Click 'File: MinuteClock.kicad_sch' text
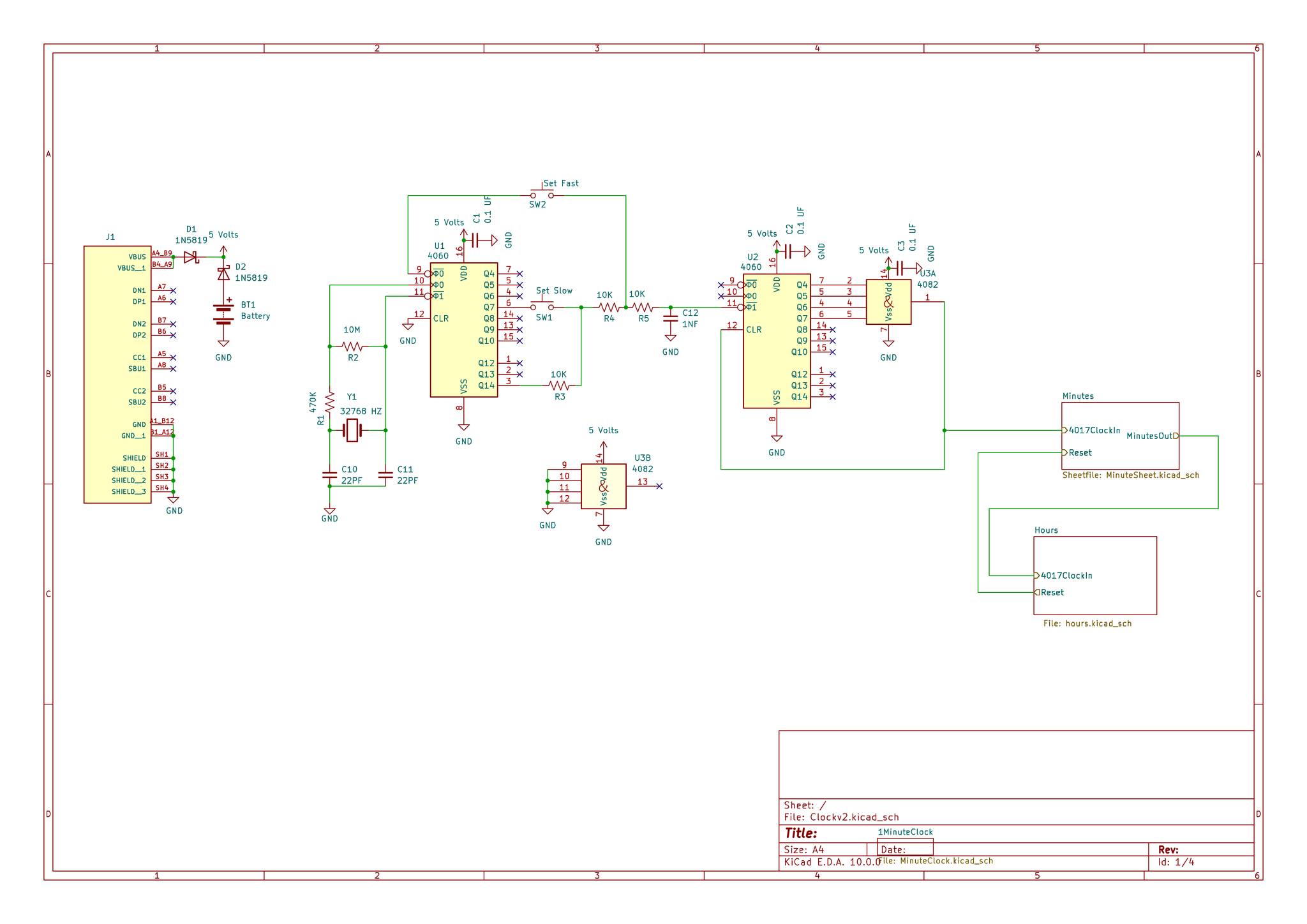The height and width of the screenshot is (924, 1307). (x=936, y=861)
